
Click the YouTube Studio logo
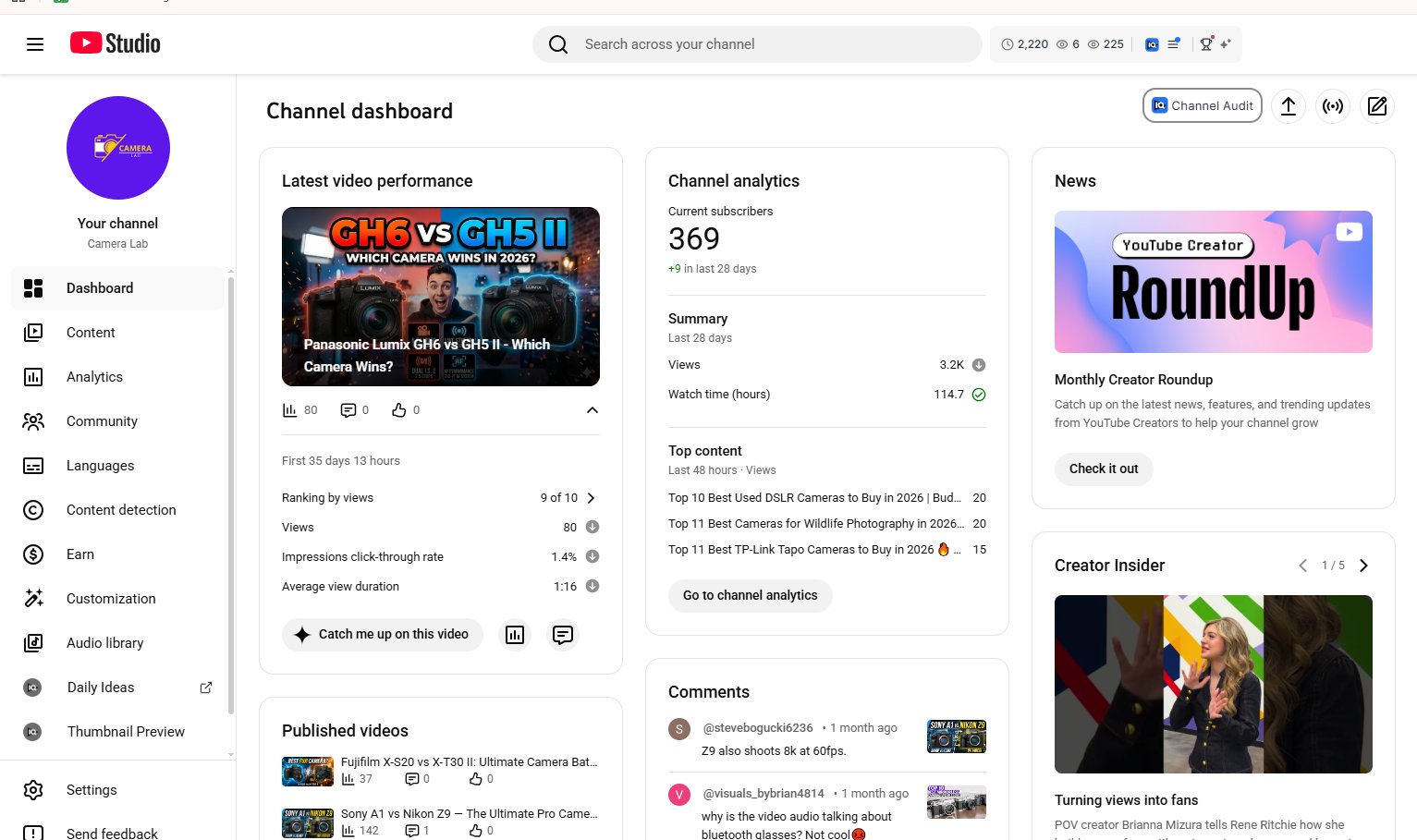[116, 43]
